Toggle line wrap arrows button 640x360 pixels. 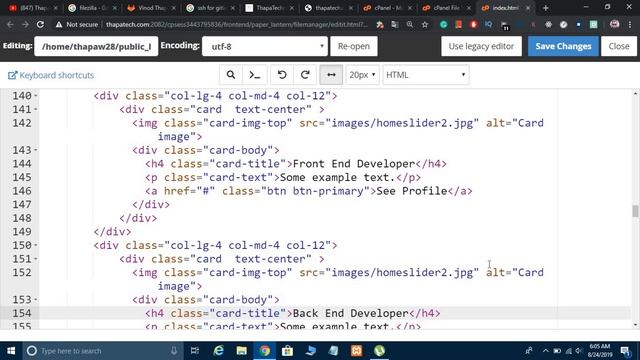click(331, 75)
